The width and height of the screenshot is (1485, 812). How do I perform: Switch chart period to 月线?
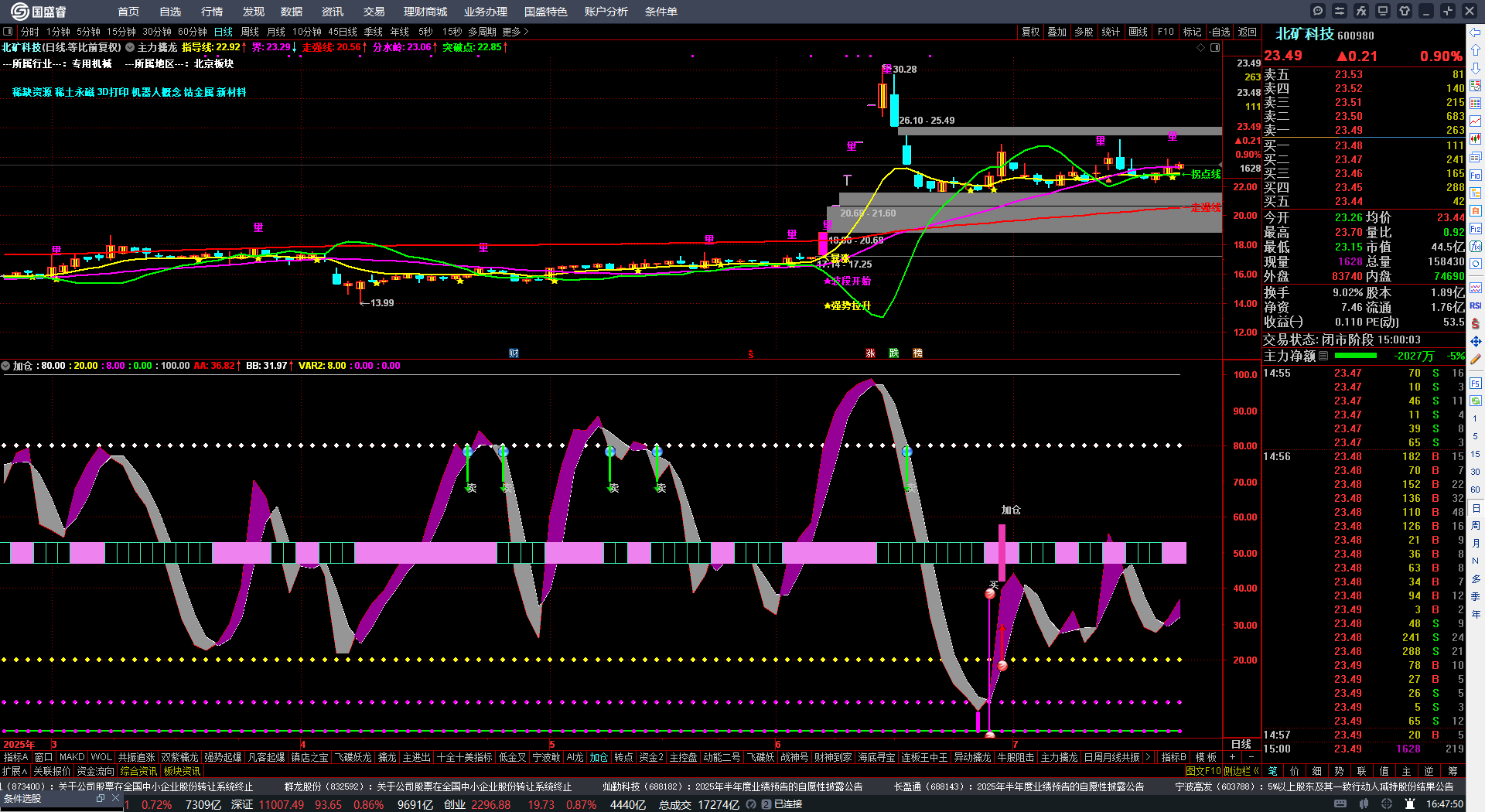(276, 32)
